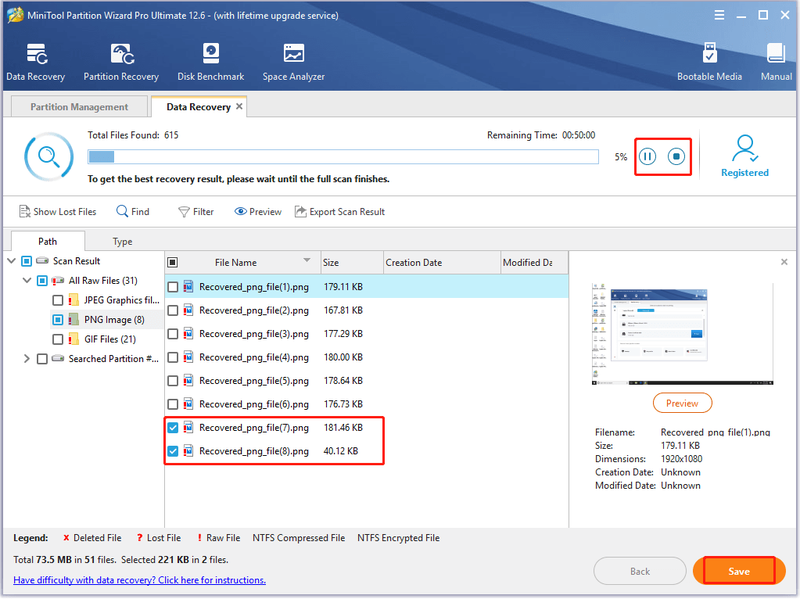The height and width of the screenshot is (599, 800).
Task: Click the orange Save button
Action: tap(739, 571)
